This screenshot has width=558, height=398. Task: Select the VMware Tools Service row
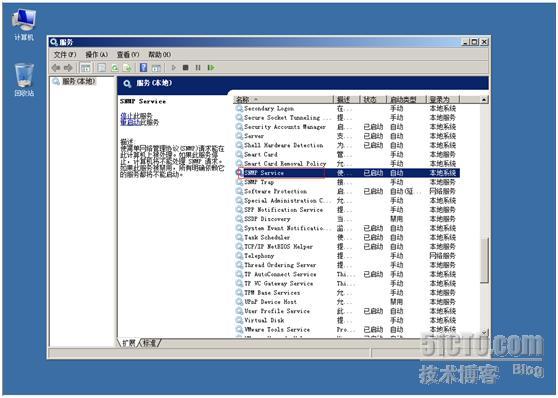coord(347,329)
